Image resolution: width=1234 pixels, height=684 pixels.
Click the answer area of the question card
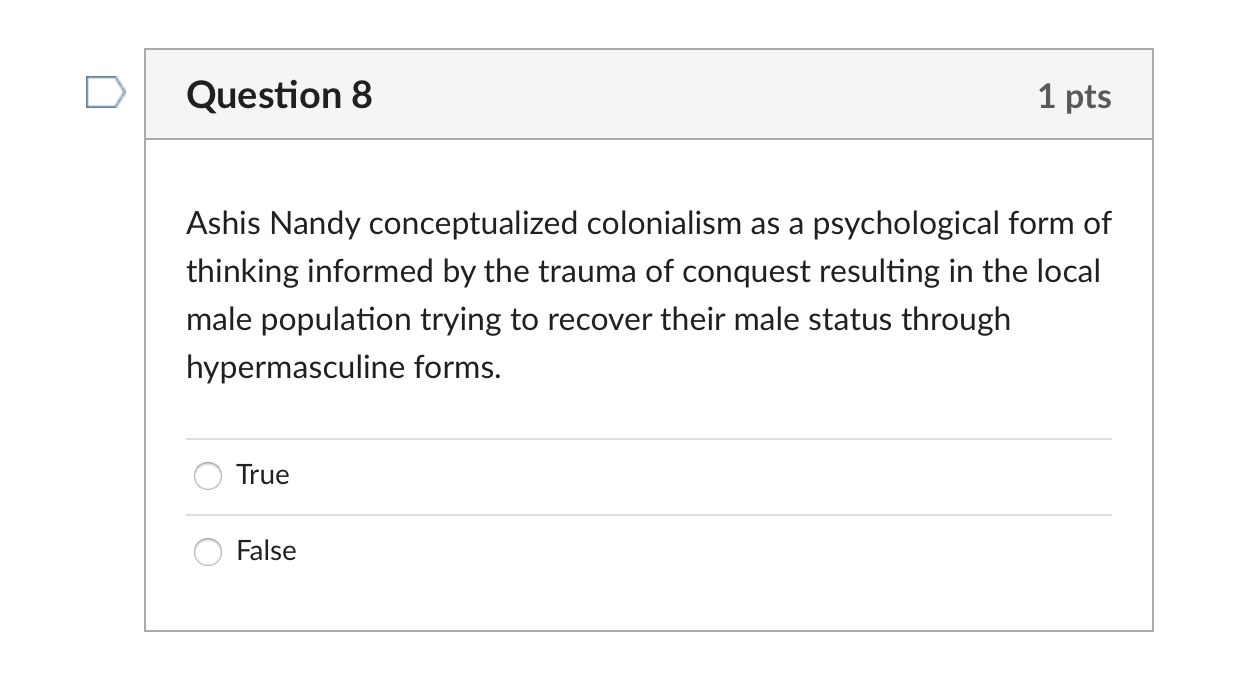(x=649, y=510)
